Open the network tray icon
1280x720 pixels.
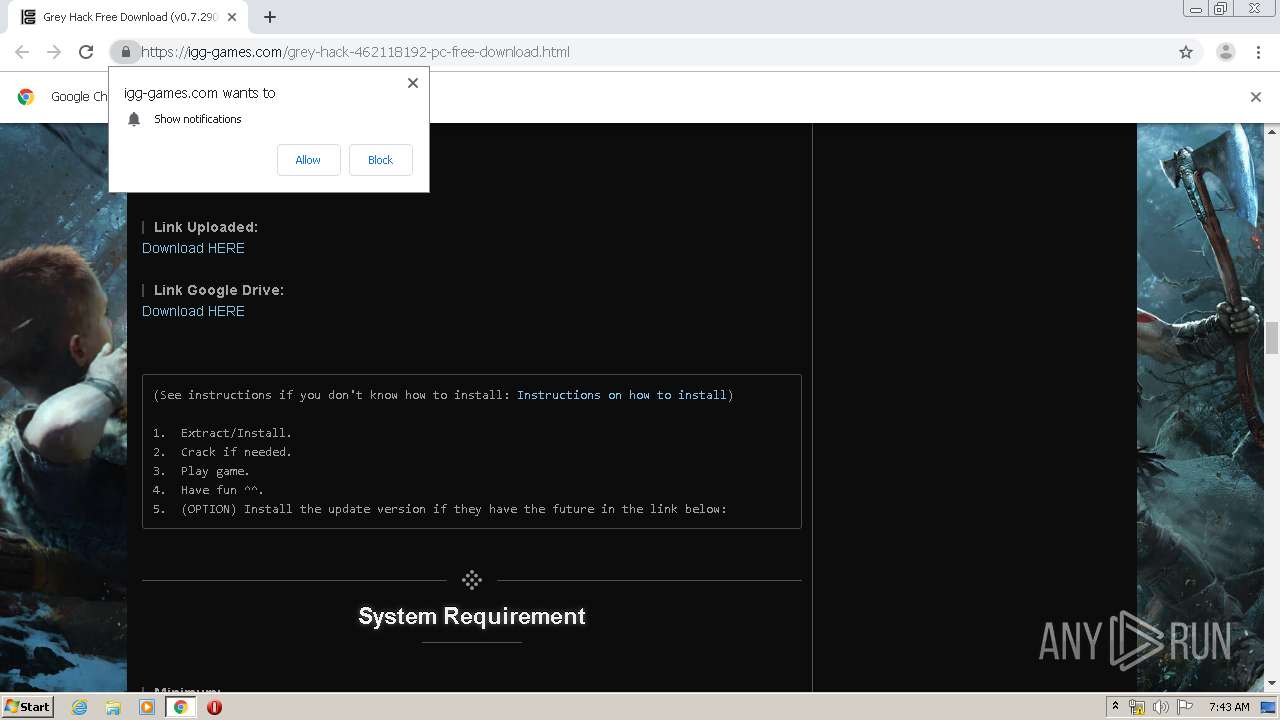[x=1137, y=707]
